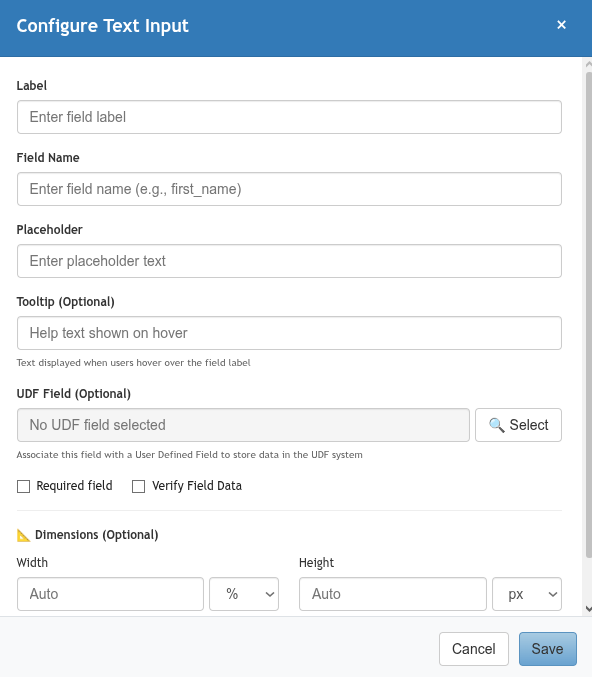Click 'Associate this field with a User Defined Field' hint
This screenshot has height=677, width=592.
click(x=190, y=455)
